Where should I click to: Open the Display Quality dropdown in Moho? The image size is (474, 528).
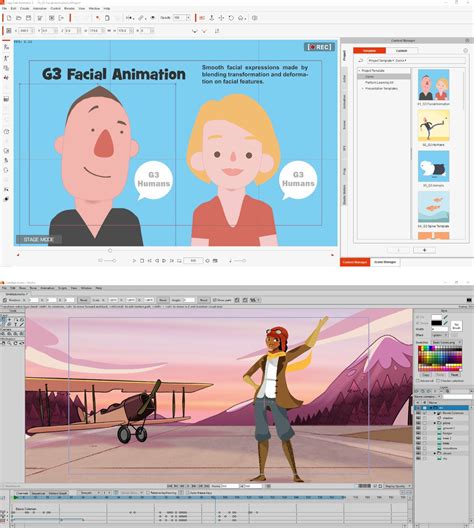pyautogui.click(x=398, y=486)
